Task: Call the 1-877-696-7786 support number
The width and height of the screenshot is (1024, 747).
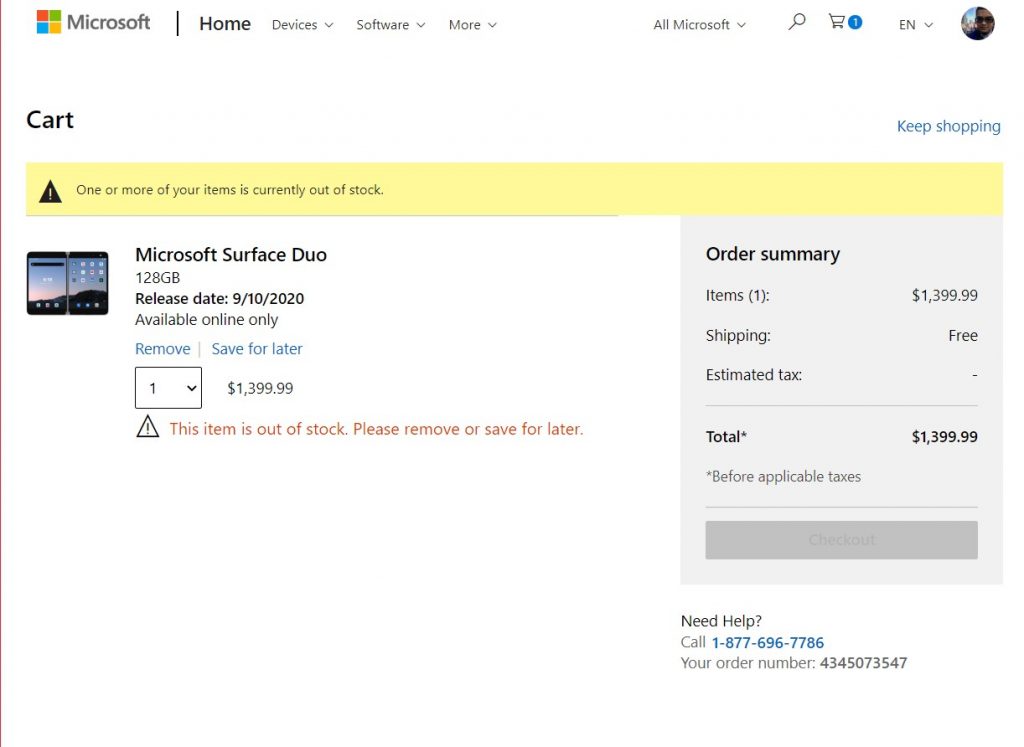Action: 767,643
